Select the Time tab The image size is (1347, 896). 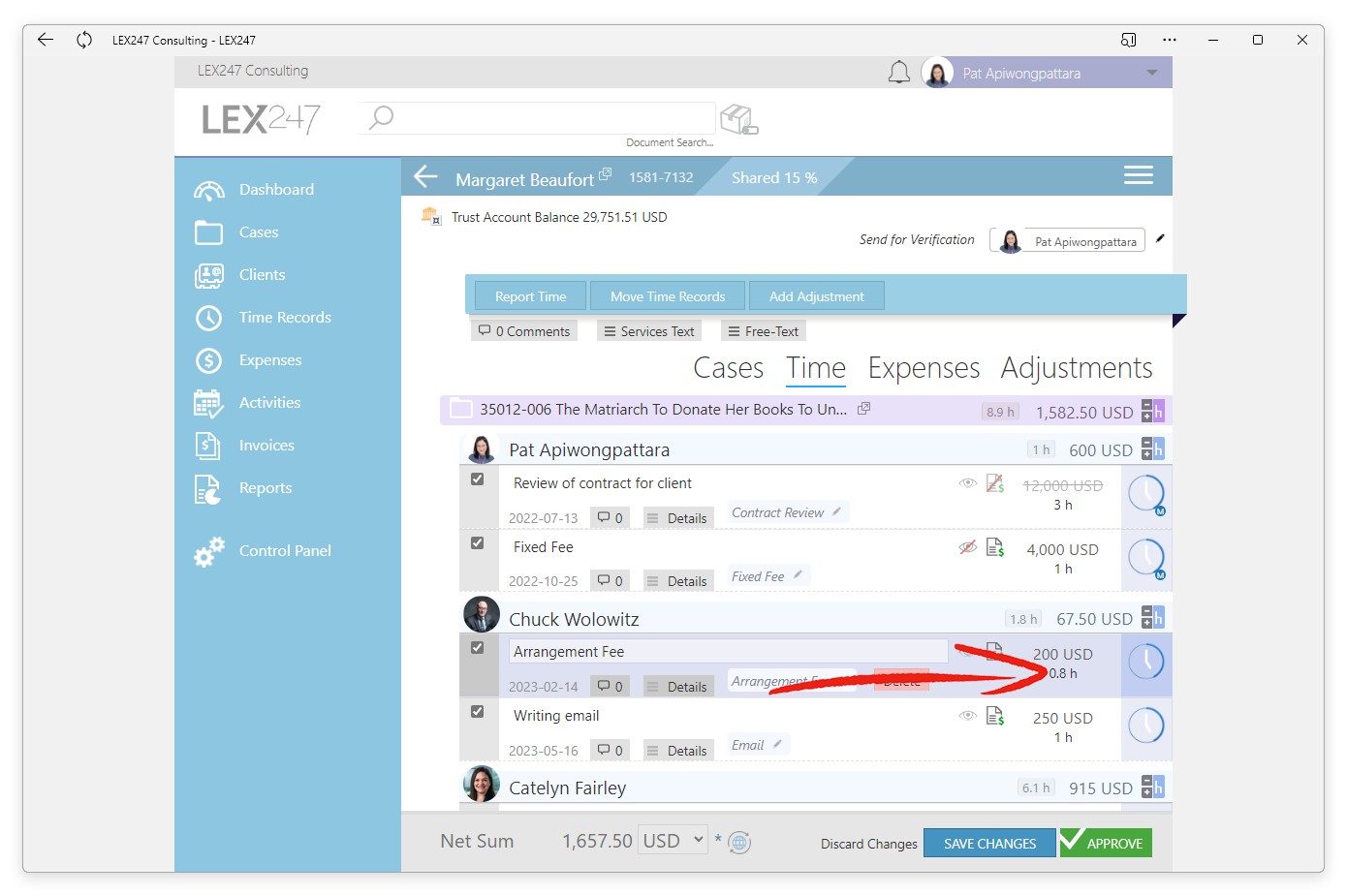[x=816, y=368]
